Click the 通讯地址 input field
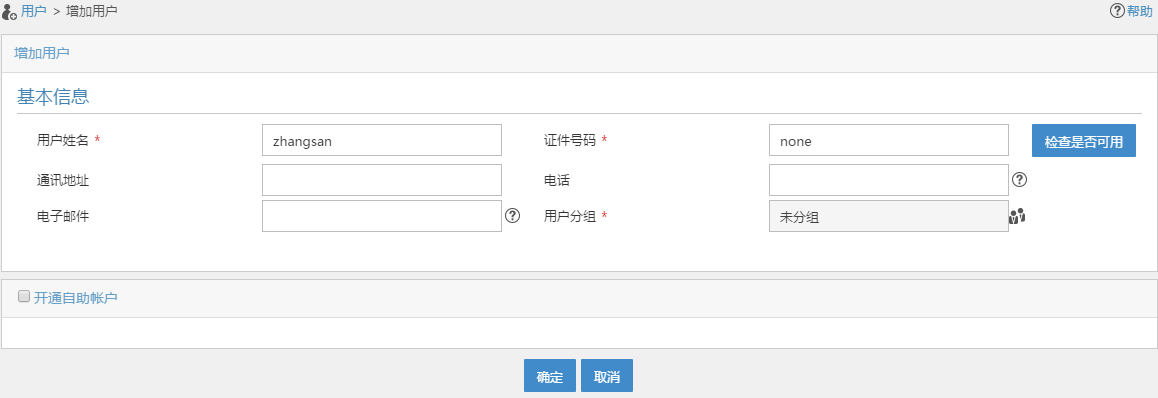The image size is (1158, 398). tap(382, 180)
